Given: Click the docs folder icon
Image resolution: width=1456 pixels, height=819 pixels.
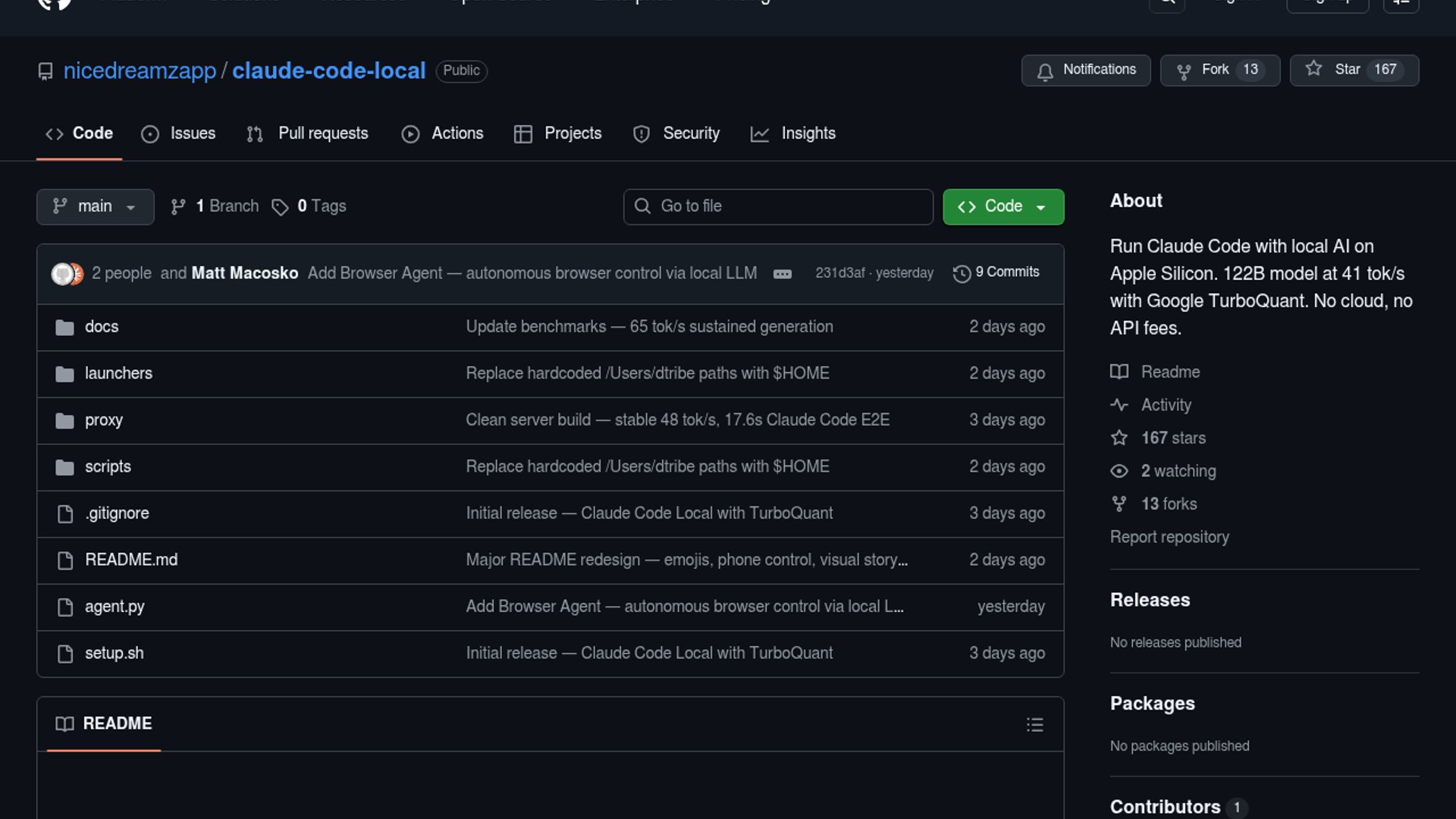Looking at the screenshot, I should pyautogui.click(x=64, y=328).
